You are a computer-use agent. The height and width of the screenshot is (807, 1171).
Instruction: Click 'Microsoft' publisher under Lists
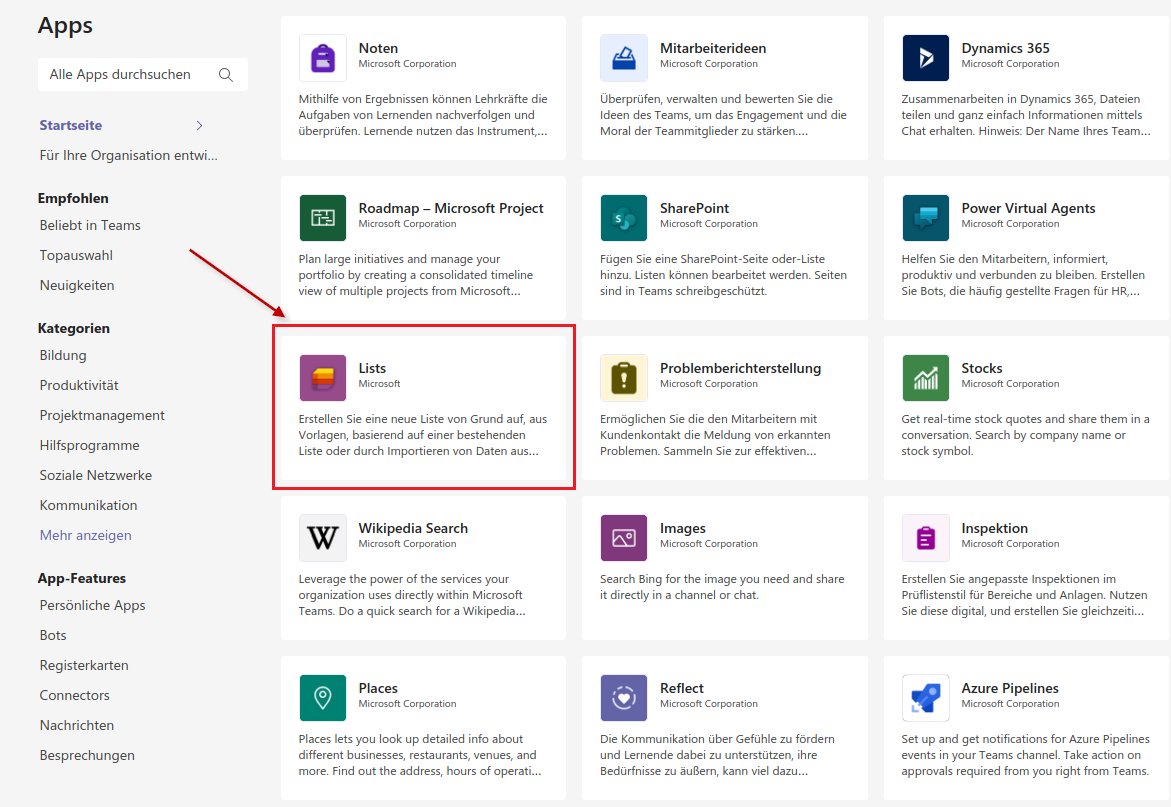pyautogui.click(x=379, y=384)
